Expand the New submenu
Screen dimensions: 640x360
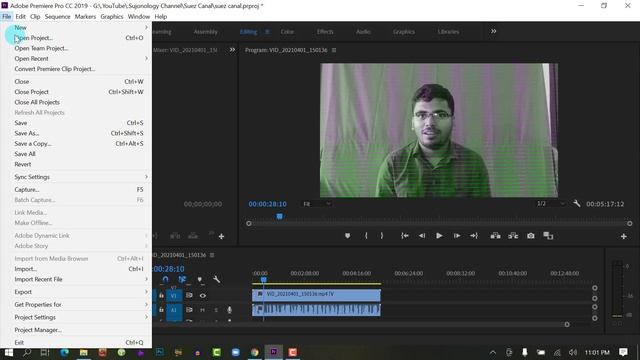point(77,27)
